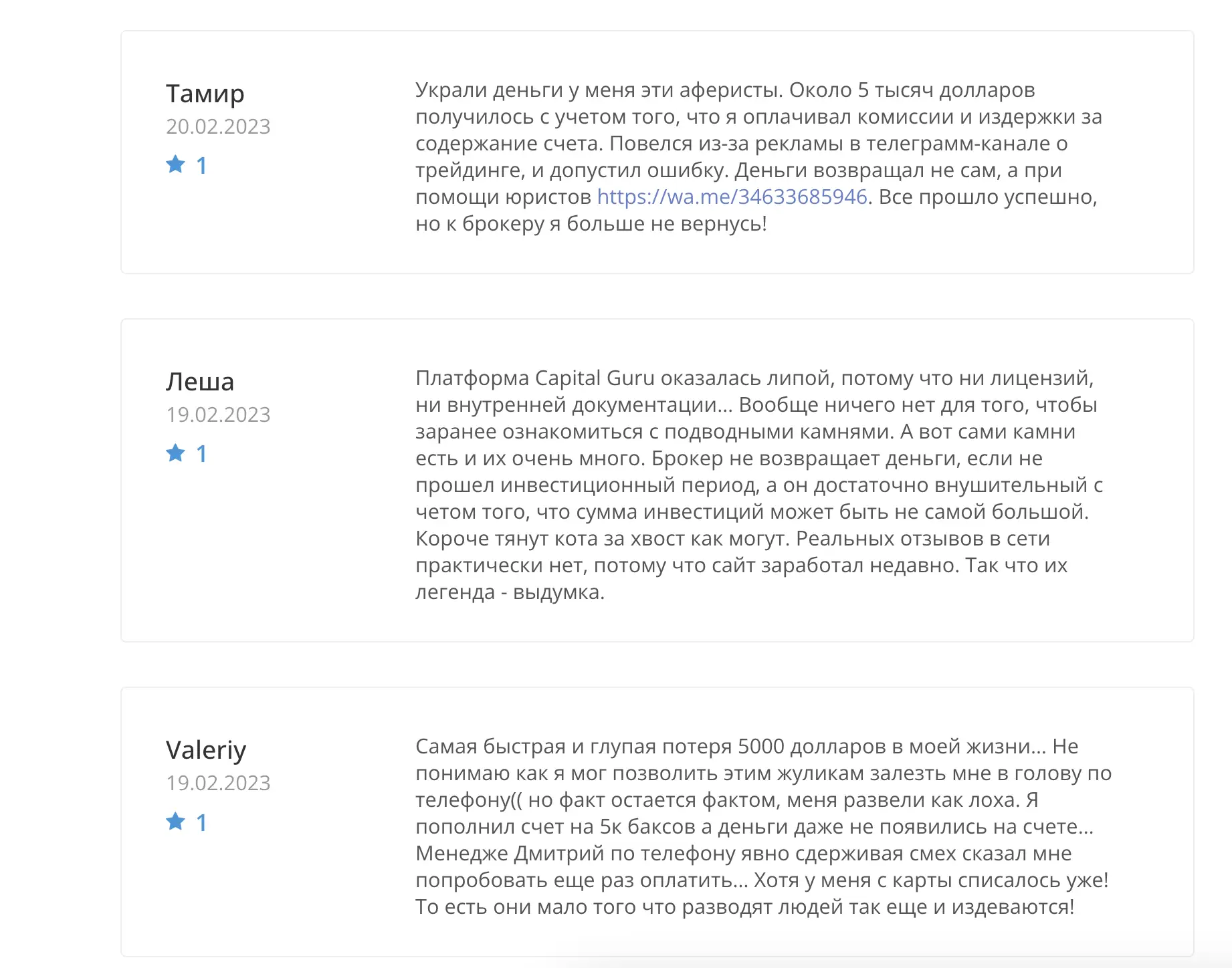Click reviewer name Valeriy
Viewport: 1232px width, 968px height.
tap(206, 750)
